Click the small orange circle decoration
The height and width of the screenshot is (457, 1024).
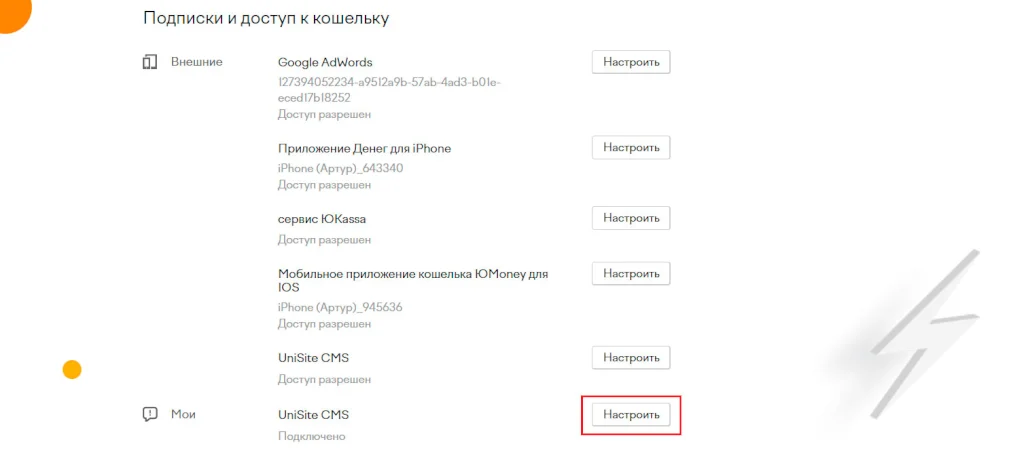click(x=72, y=370)
